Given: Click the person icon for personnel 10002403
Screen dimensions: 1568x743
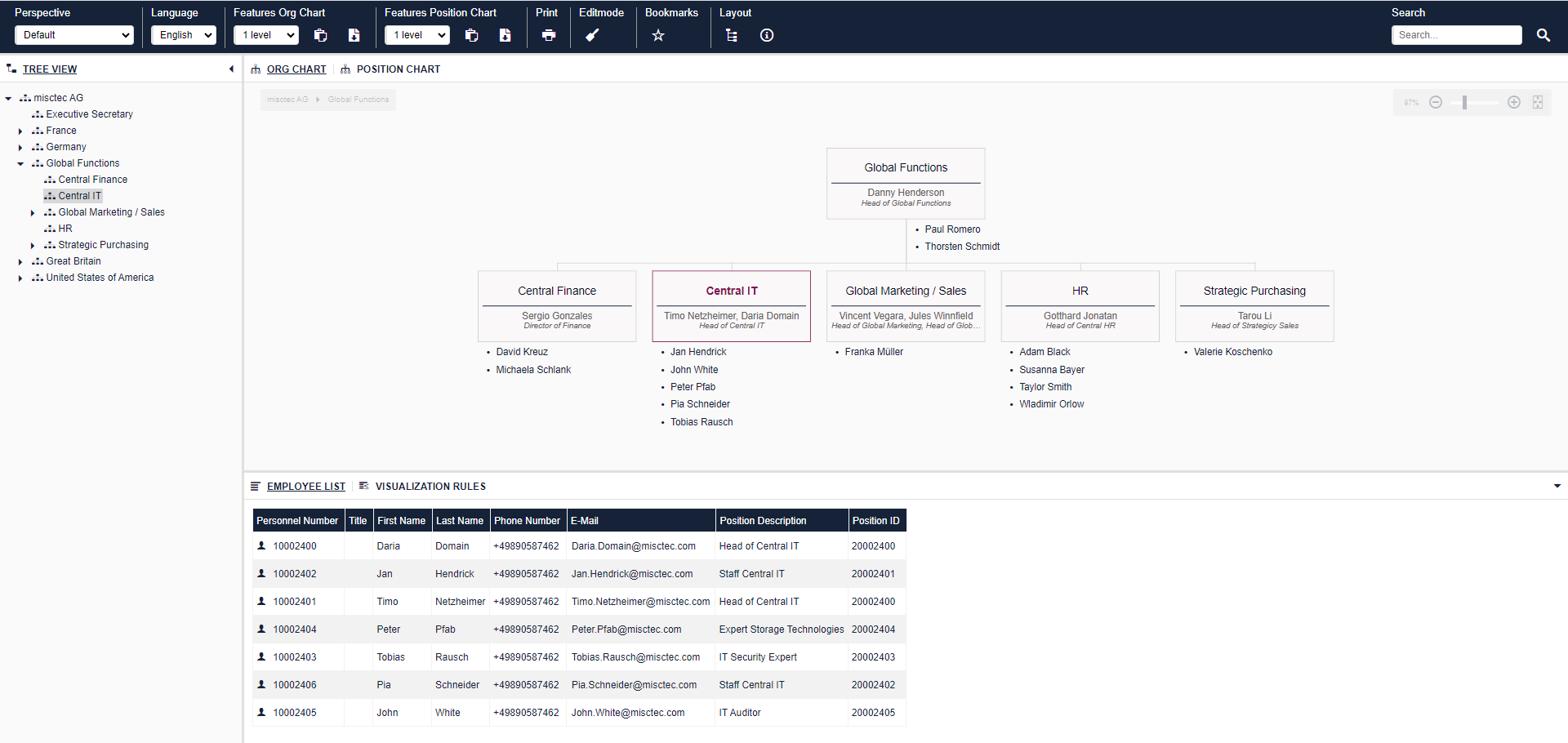Looking at the screenshot, I should [261, 656].
